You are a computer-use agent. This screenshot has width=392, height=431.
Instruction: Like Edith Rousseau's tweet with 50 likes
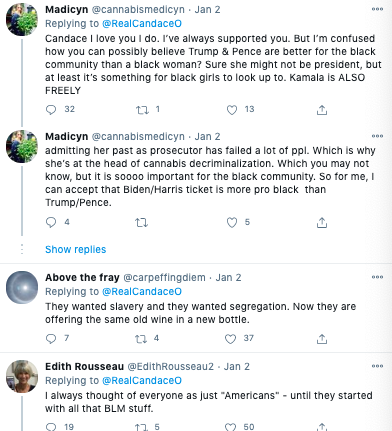(x=230, y=427)
